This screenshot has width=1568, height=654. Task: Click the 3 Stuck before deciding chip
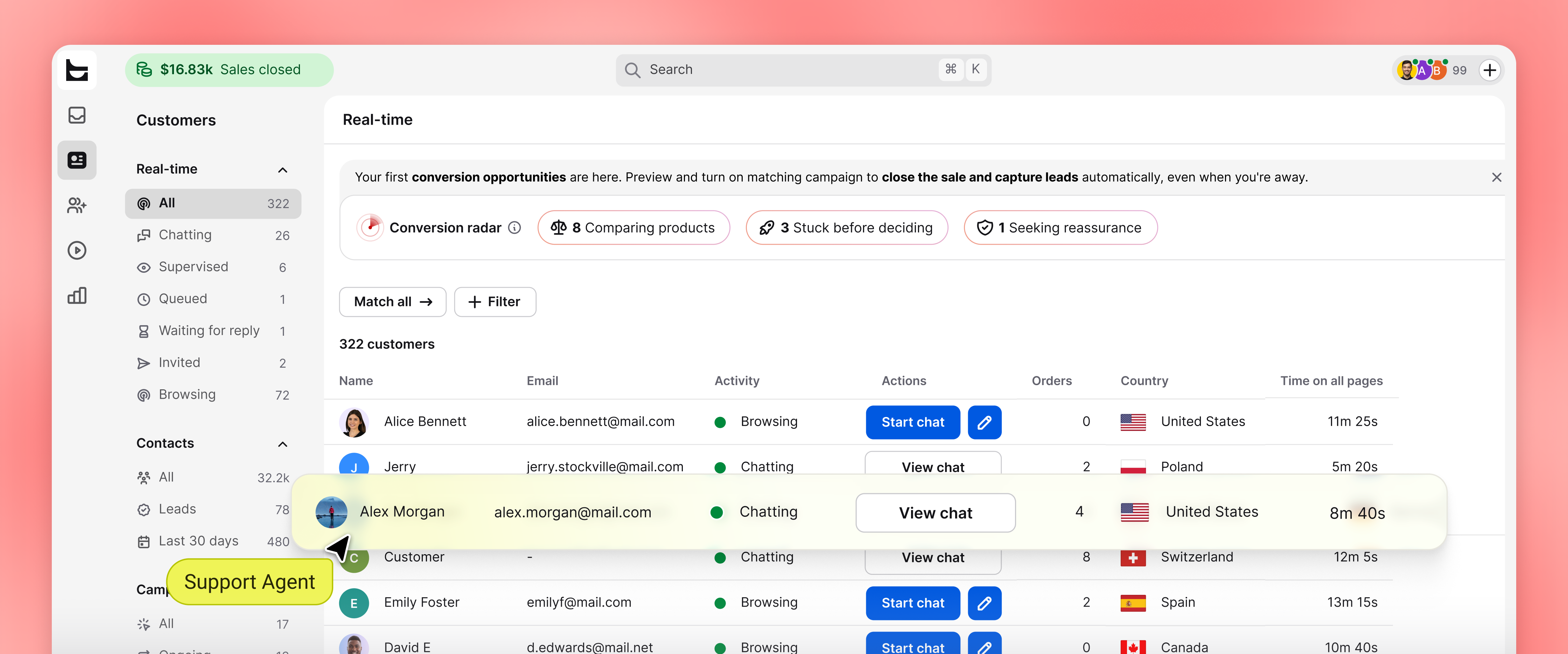[846, 228]
